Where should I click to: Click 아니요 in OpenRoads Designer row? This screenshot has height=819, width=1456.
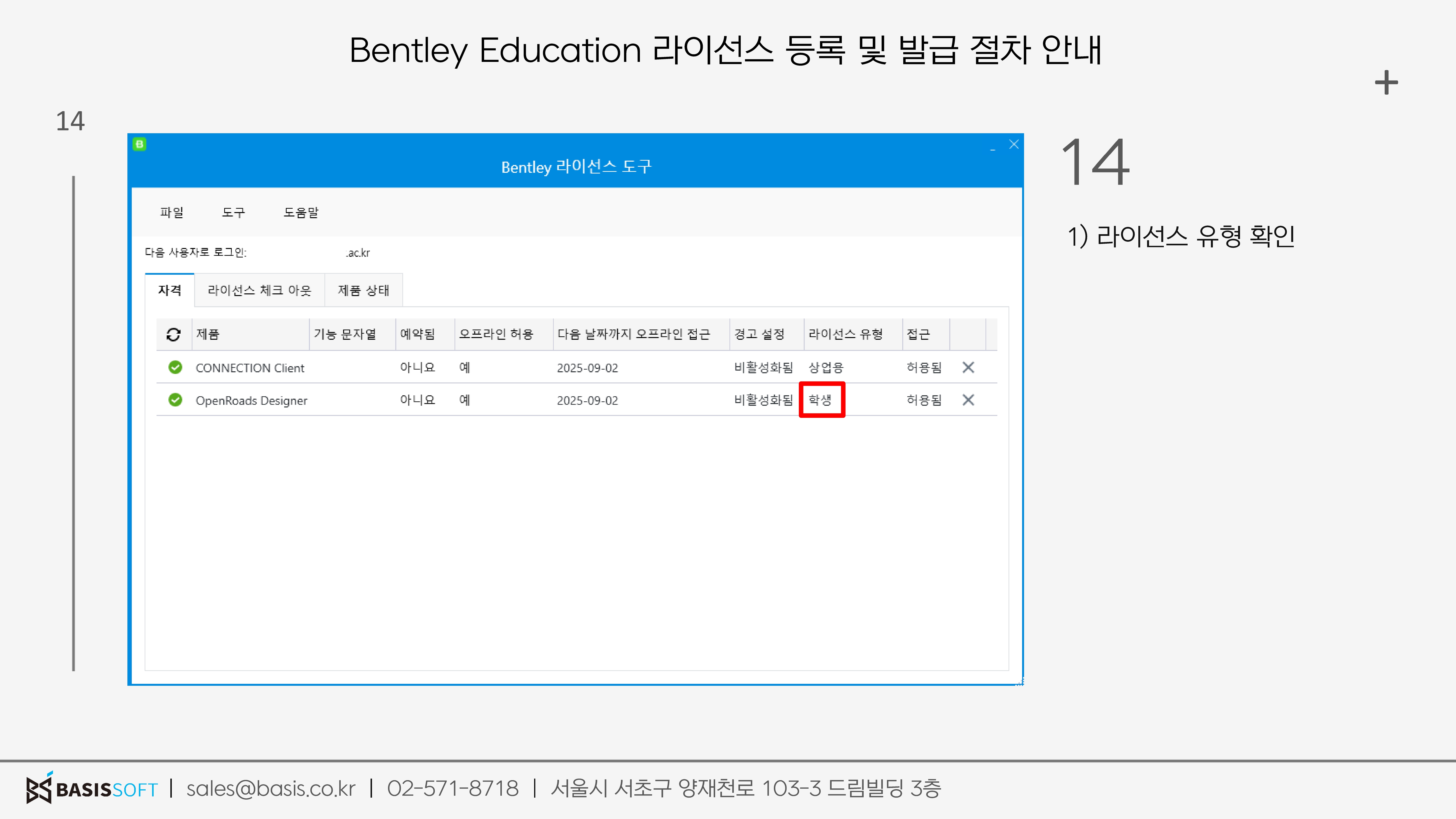point(418,400)
